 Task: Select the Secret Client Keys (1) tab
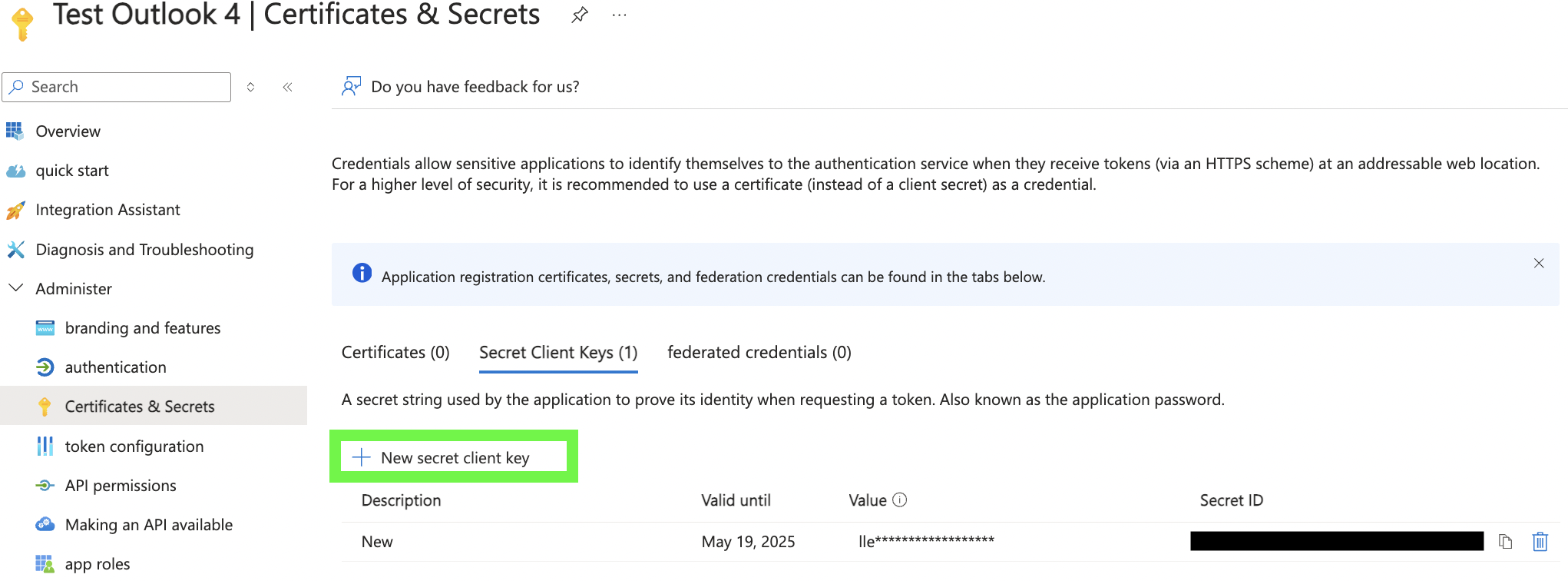tap(558, 352)
